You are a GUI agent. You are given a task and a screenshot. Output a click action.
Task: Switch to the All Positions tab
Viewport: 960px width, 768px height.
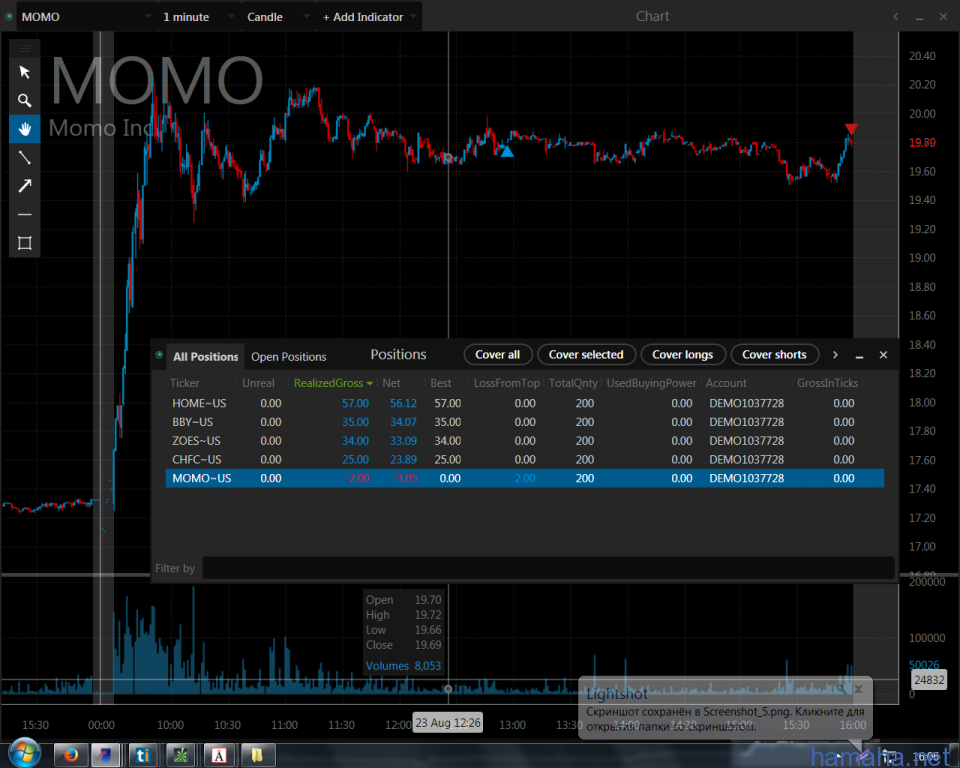tap(205, 357)
